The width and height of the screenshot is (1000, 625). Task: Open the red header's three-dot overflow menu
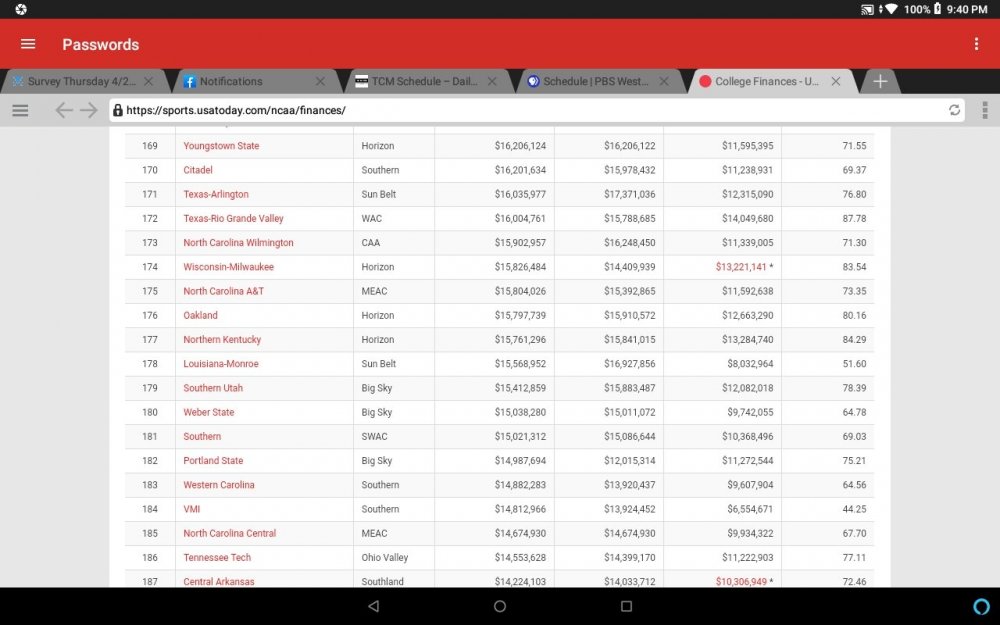(976, 44)
